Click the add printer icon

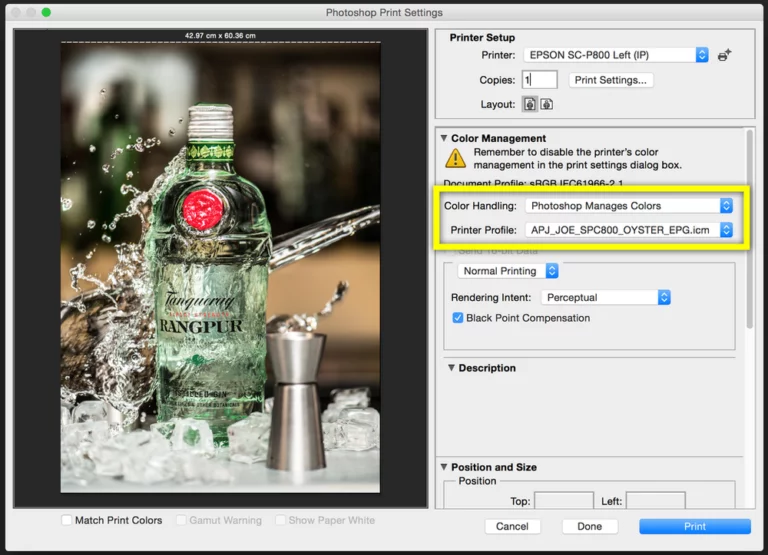click(724, 56)
